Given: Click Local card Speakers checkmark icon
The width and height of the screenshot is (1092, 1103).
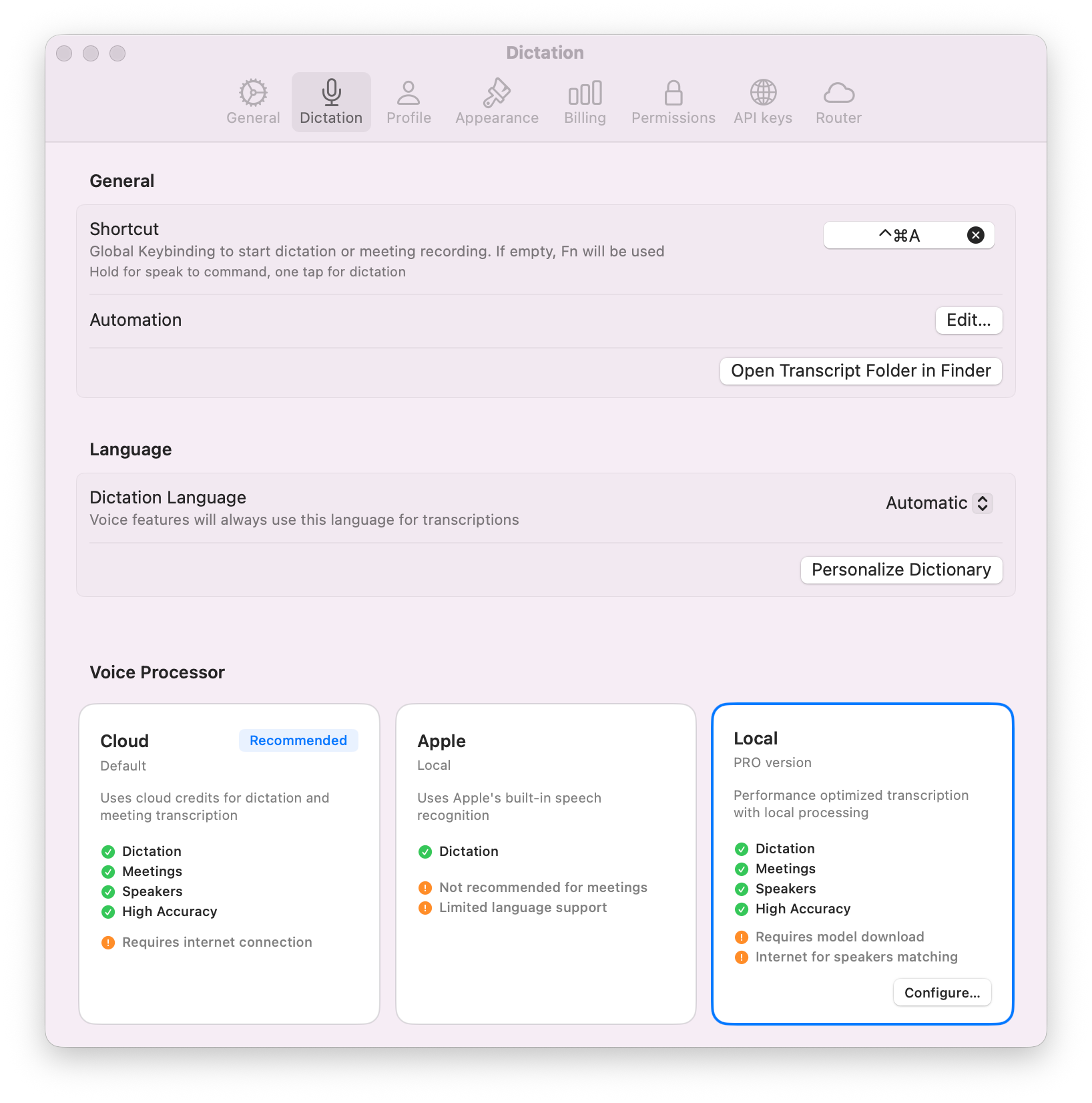Looking at the screenshot, I should point(742,889).
